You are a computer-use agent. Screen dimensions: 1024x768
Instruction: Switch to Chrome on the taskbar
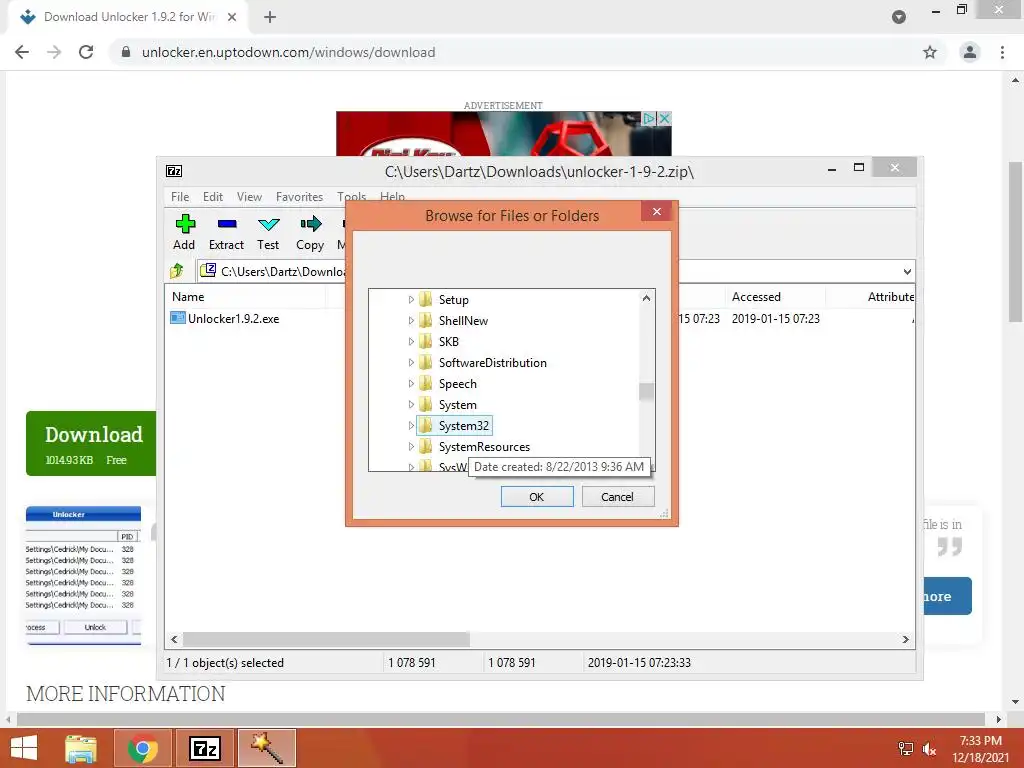click(x=143, y=748)
